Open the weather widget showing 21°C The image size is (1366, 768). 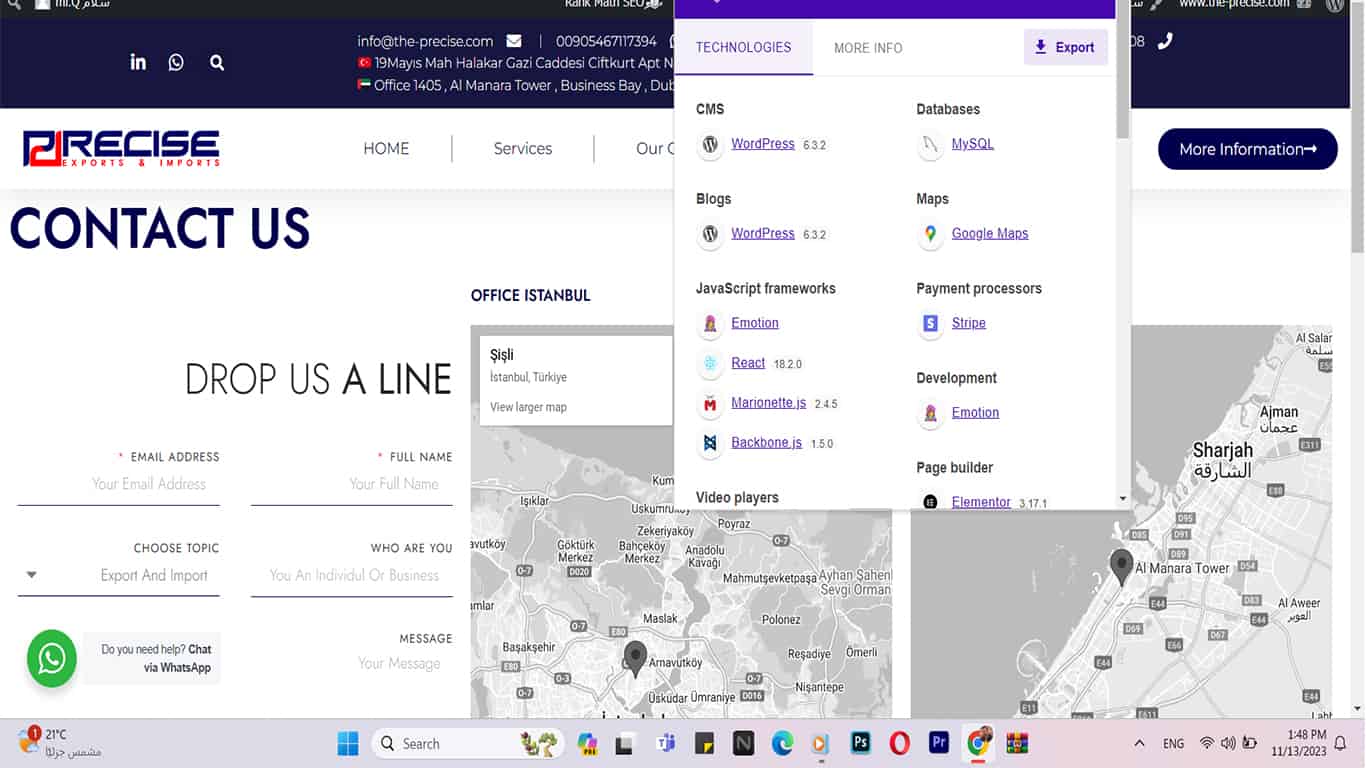click(x=60, y=743)
